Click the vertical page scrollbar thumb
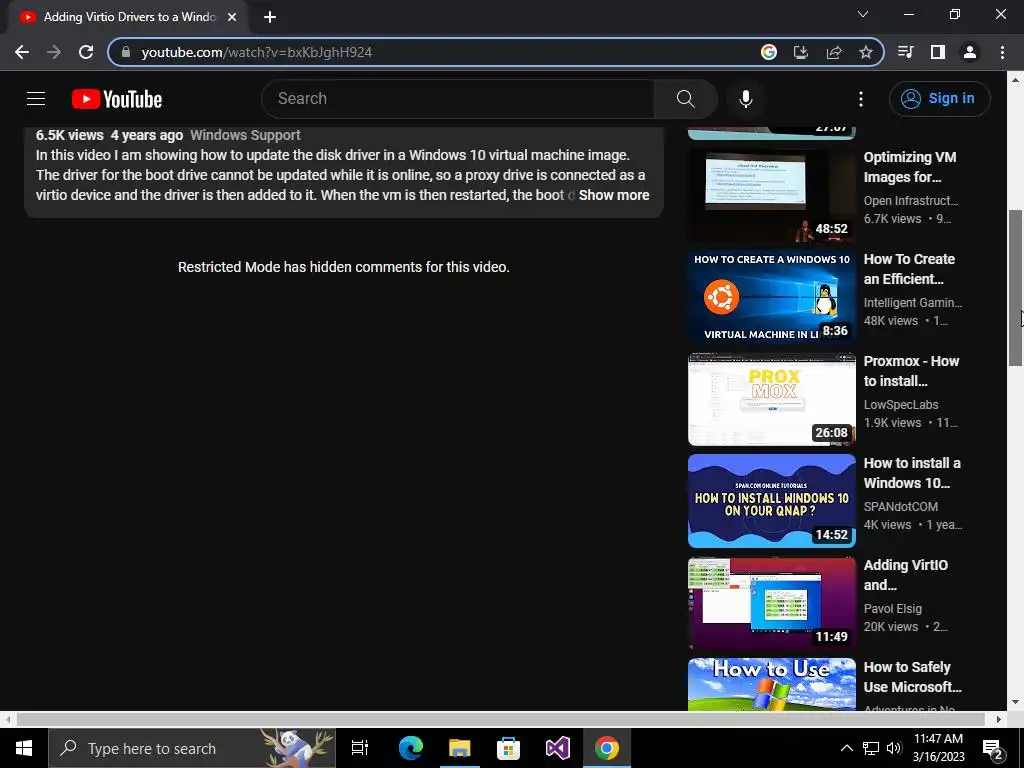 [x=1015, y=288]
